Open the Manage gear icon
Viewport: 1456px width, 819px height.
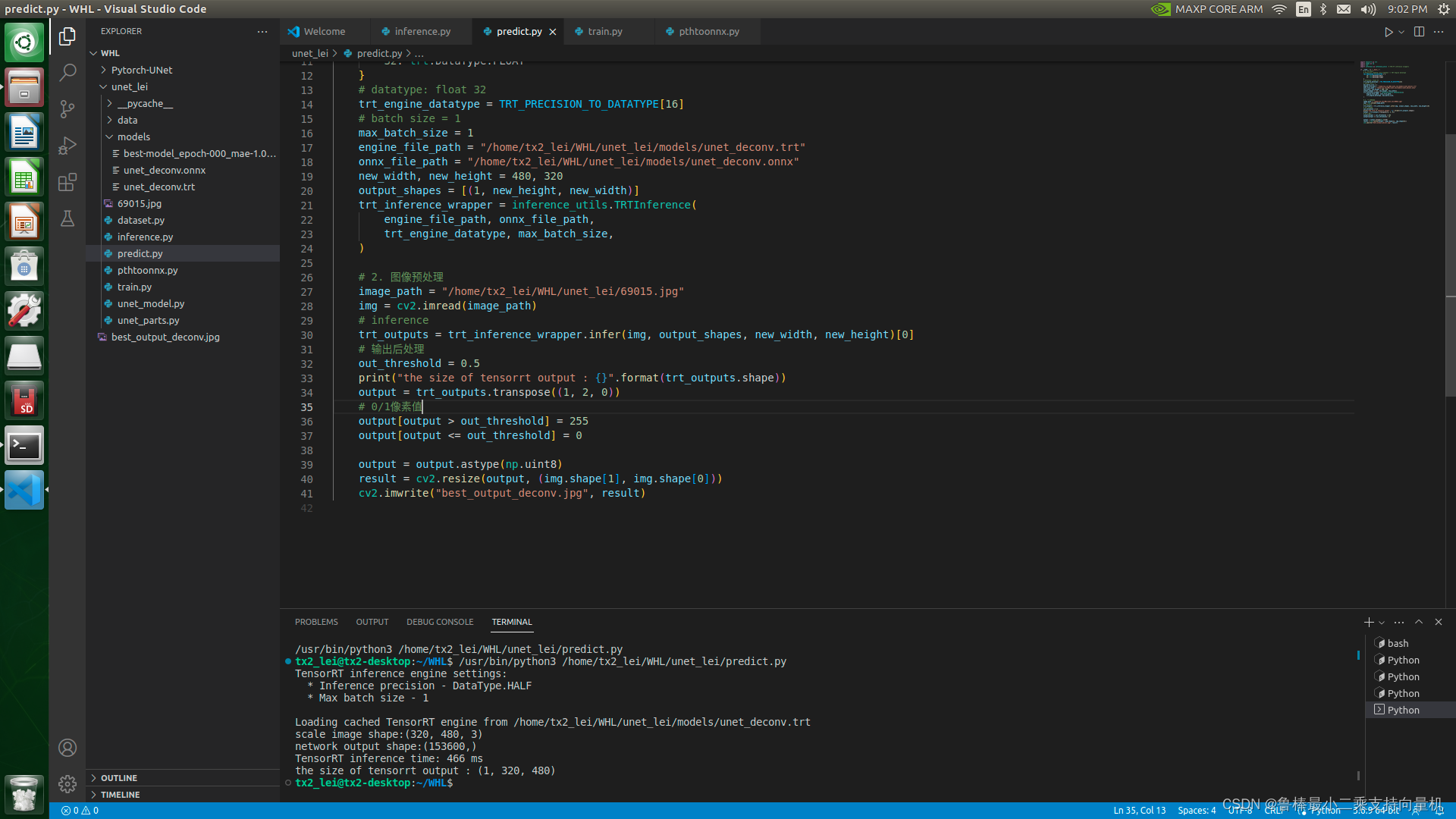click(67, 784)
